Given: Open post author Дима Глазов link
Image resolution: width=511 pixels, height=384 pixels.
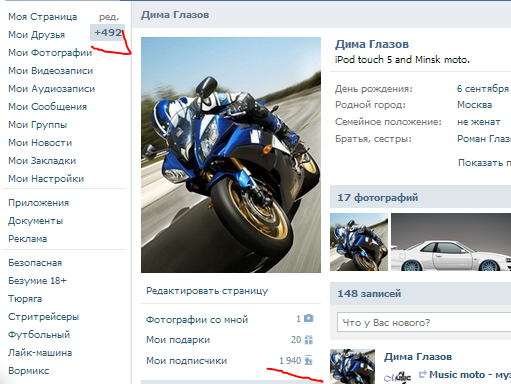Looking at the screenshot, I should (x=418, y=357).
